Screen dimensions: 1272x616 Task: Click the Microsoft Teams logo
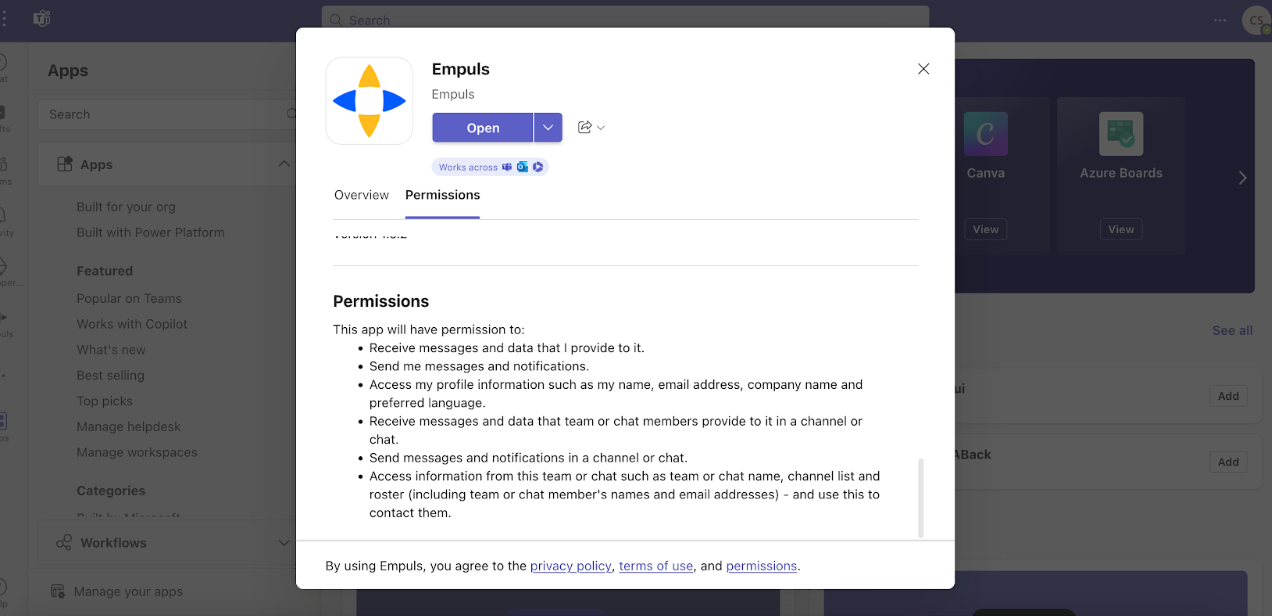(x=42, y=19)
